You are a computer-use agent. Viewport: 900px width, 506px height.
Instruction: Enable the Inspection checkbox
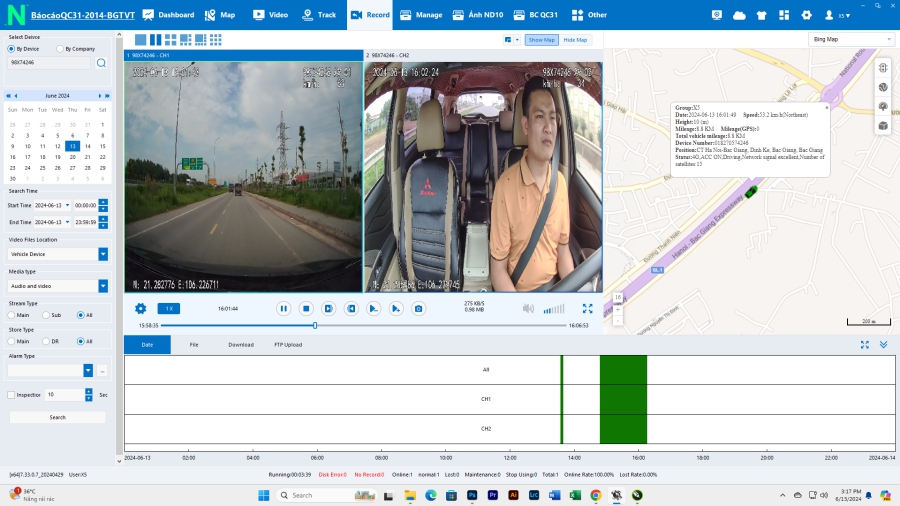click(x=11, y=395)
